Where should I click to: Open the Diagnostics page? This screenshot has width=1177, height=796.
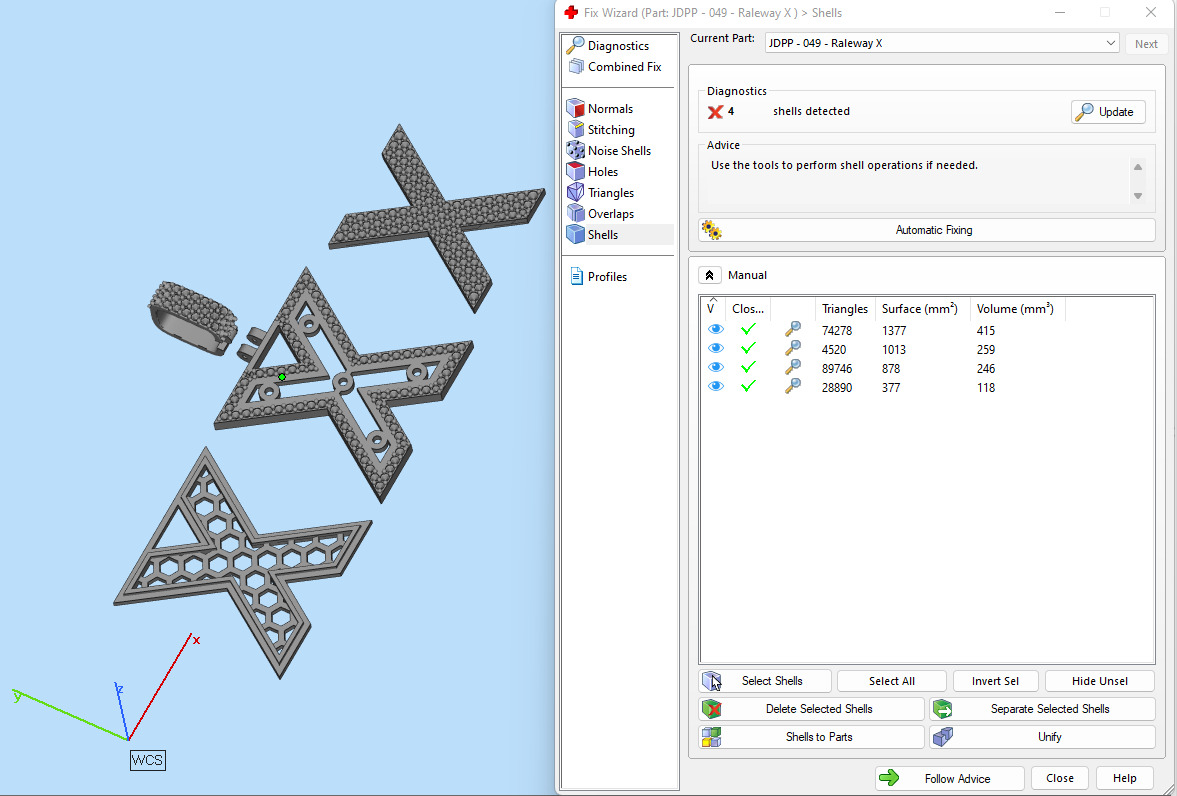tap(618, 46)
